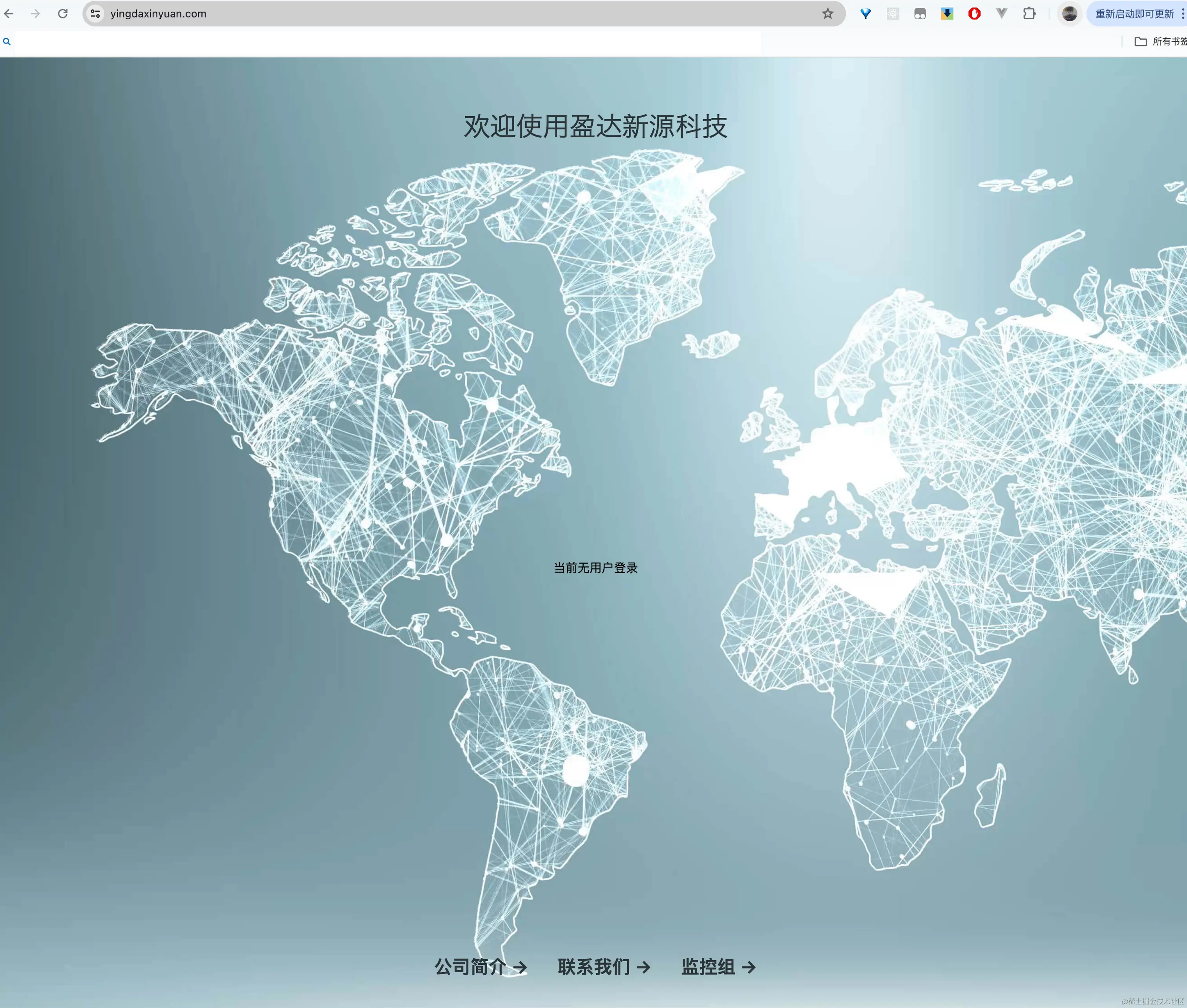Click the Vue DevTools extension icon
This screenshot has width=1187, height=1008.
[x=1001, y=13]
